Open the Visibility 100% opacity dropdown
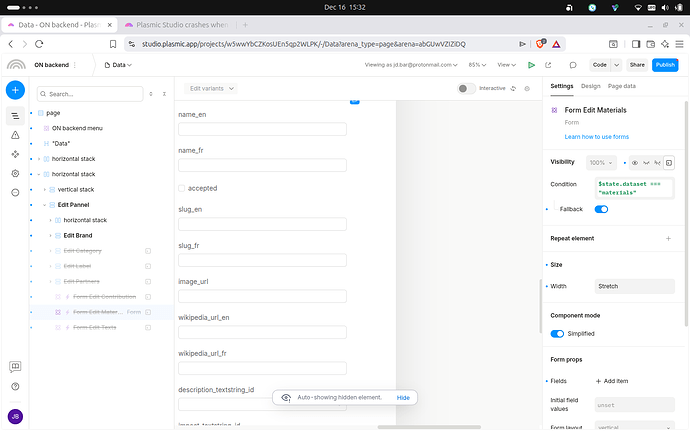 (601, 163)
